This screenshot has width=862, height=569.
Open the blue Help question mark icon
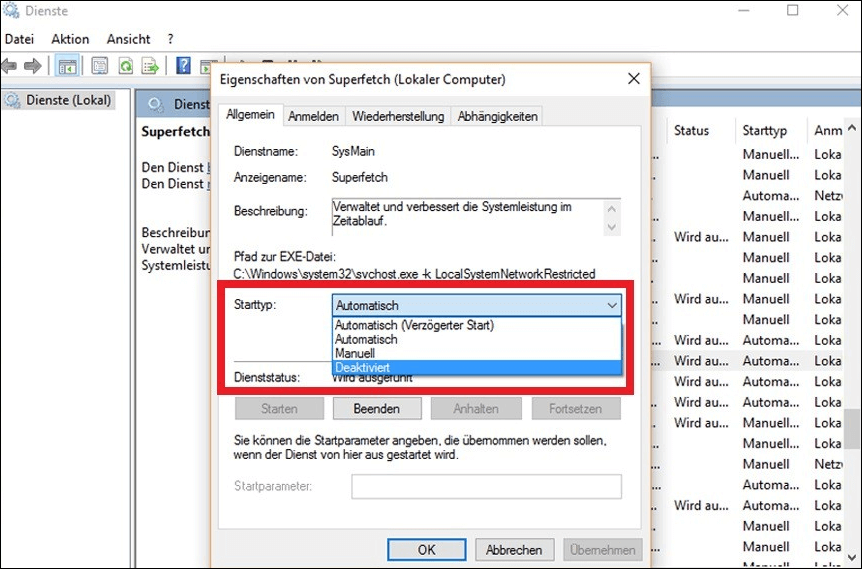click(x=184, y=66)
